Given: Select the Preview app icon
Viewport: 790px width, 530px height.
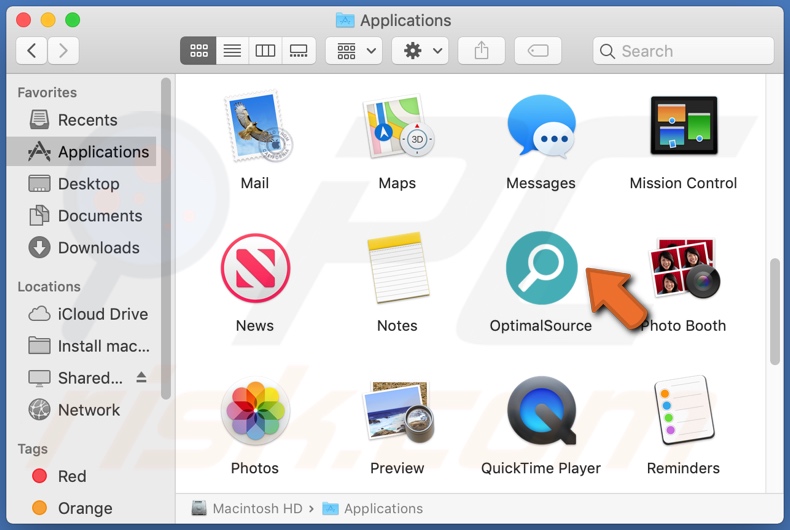Looking at the screenshot, I should tap(398, 412).
